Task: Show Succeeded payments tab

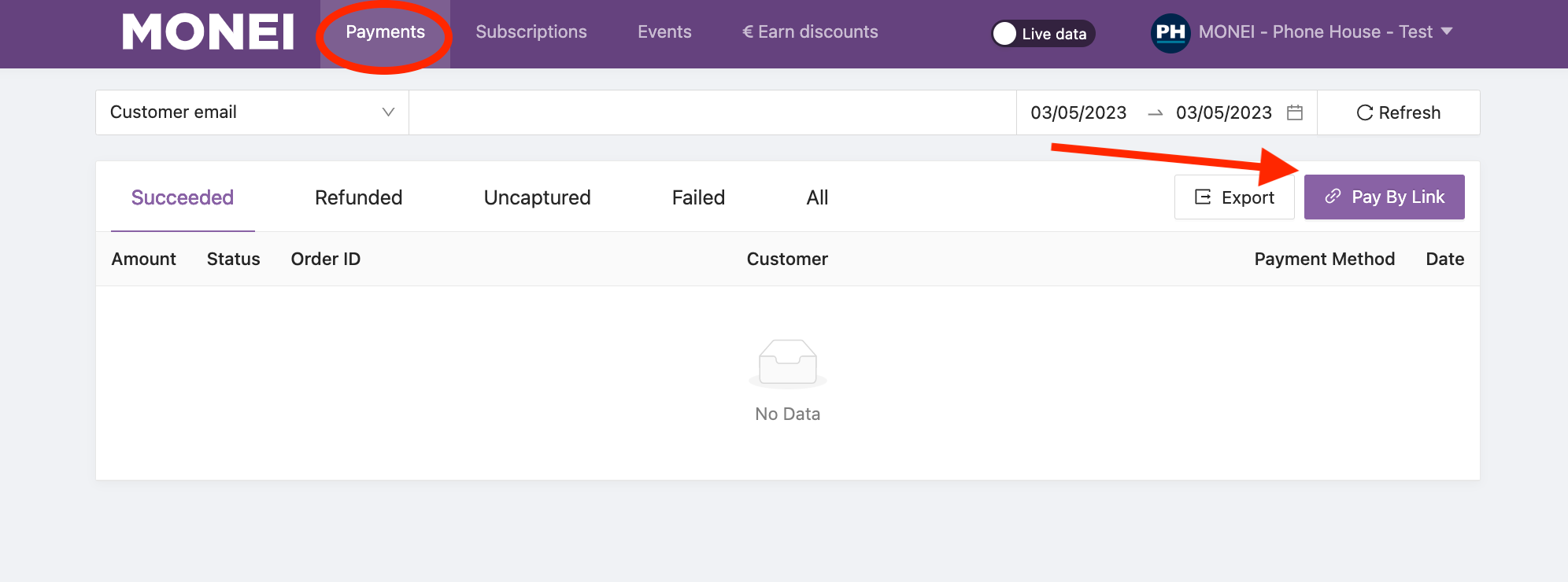Action: (183, 197)
